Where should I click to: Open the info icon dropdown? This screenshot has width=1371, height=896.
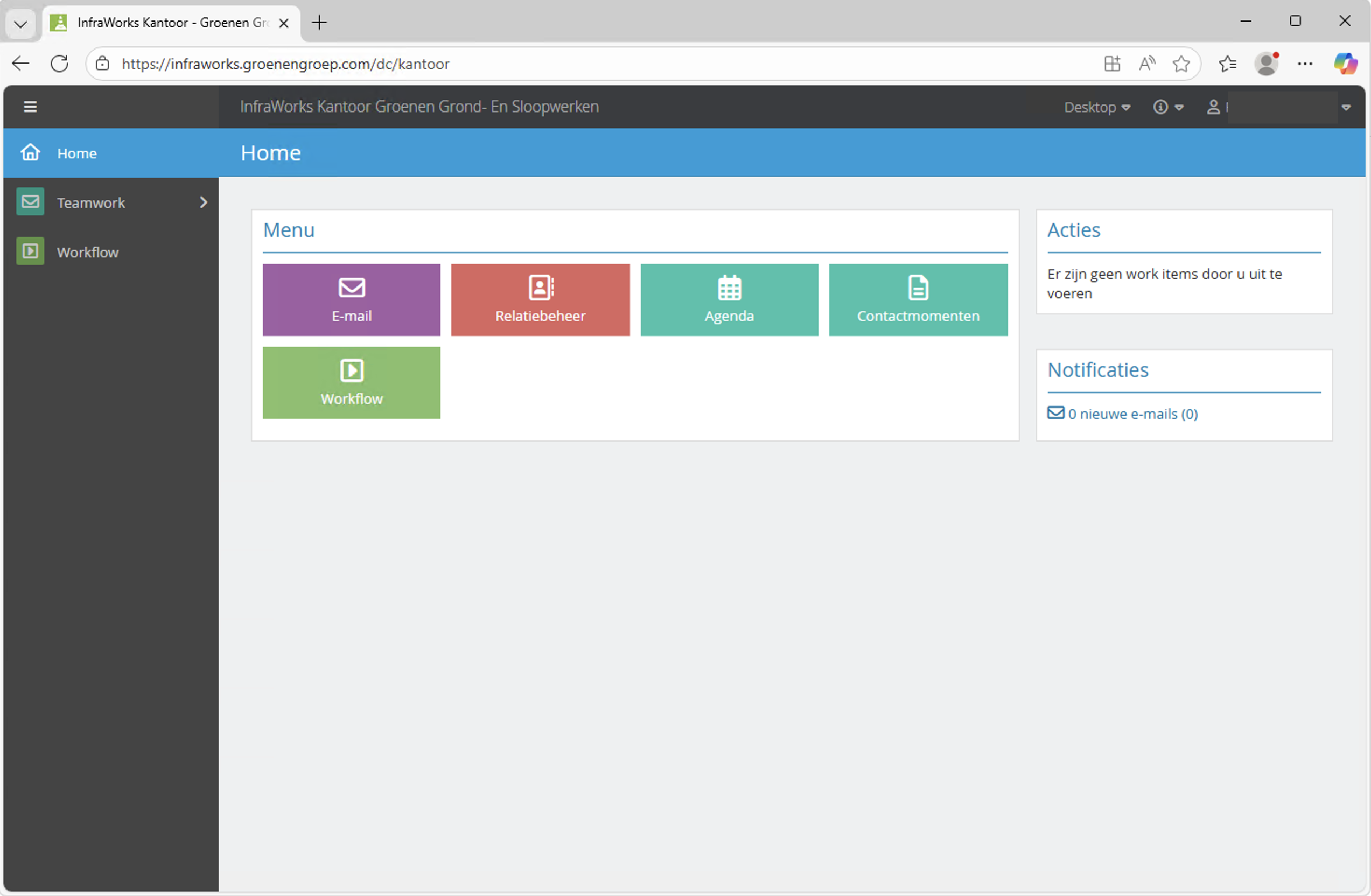1167,107
